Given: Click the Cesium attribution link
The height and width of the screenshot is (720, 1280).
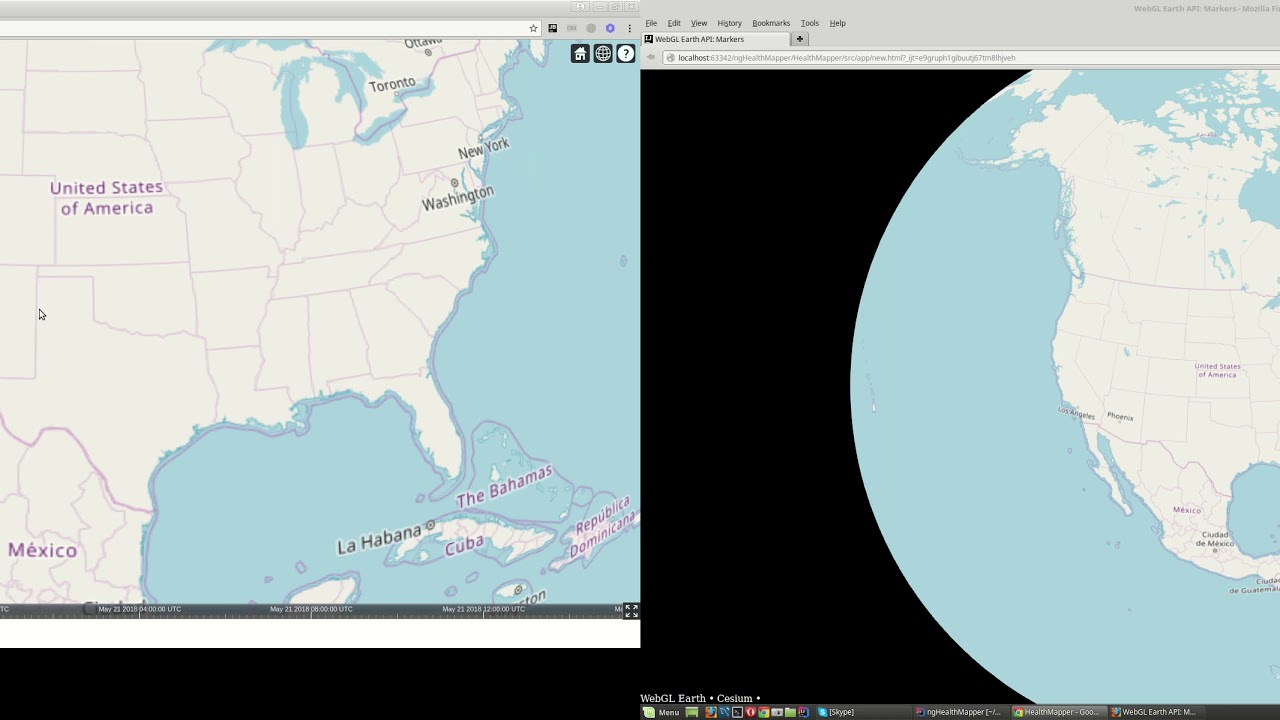Looking at the screenshot, I should 734,698.
